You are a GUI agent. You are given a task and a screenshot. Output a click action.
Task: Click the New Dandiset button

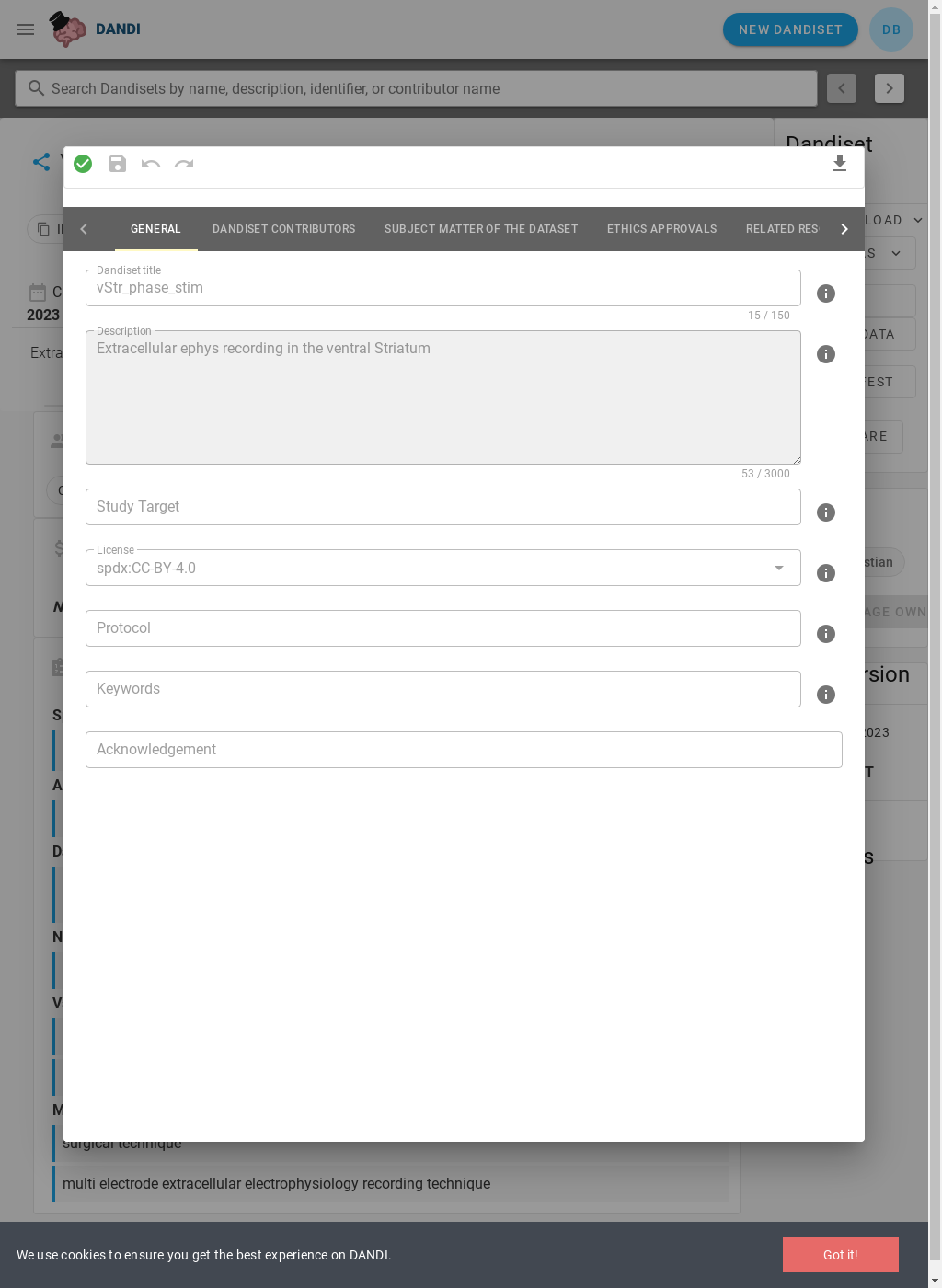click(790, 29)
